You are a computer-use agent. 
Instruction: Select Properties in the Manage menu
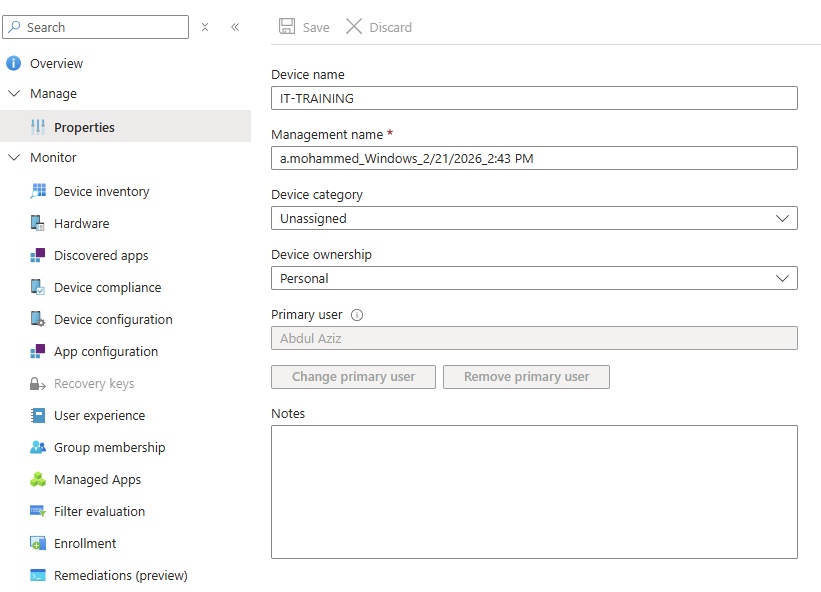(84, 128)
